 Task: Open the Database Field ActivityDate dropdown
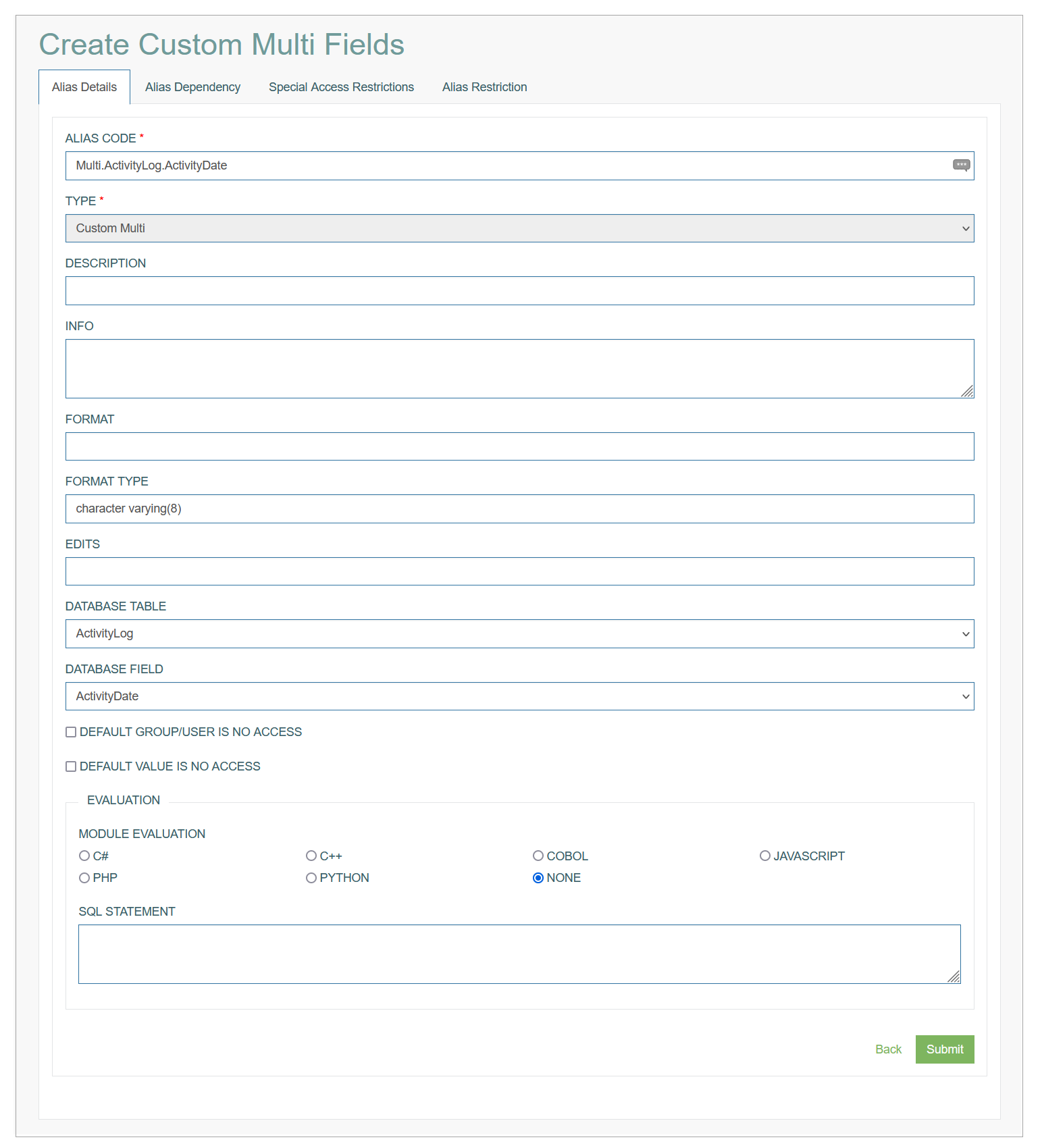[519, 696]
